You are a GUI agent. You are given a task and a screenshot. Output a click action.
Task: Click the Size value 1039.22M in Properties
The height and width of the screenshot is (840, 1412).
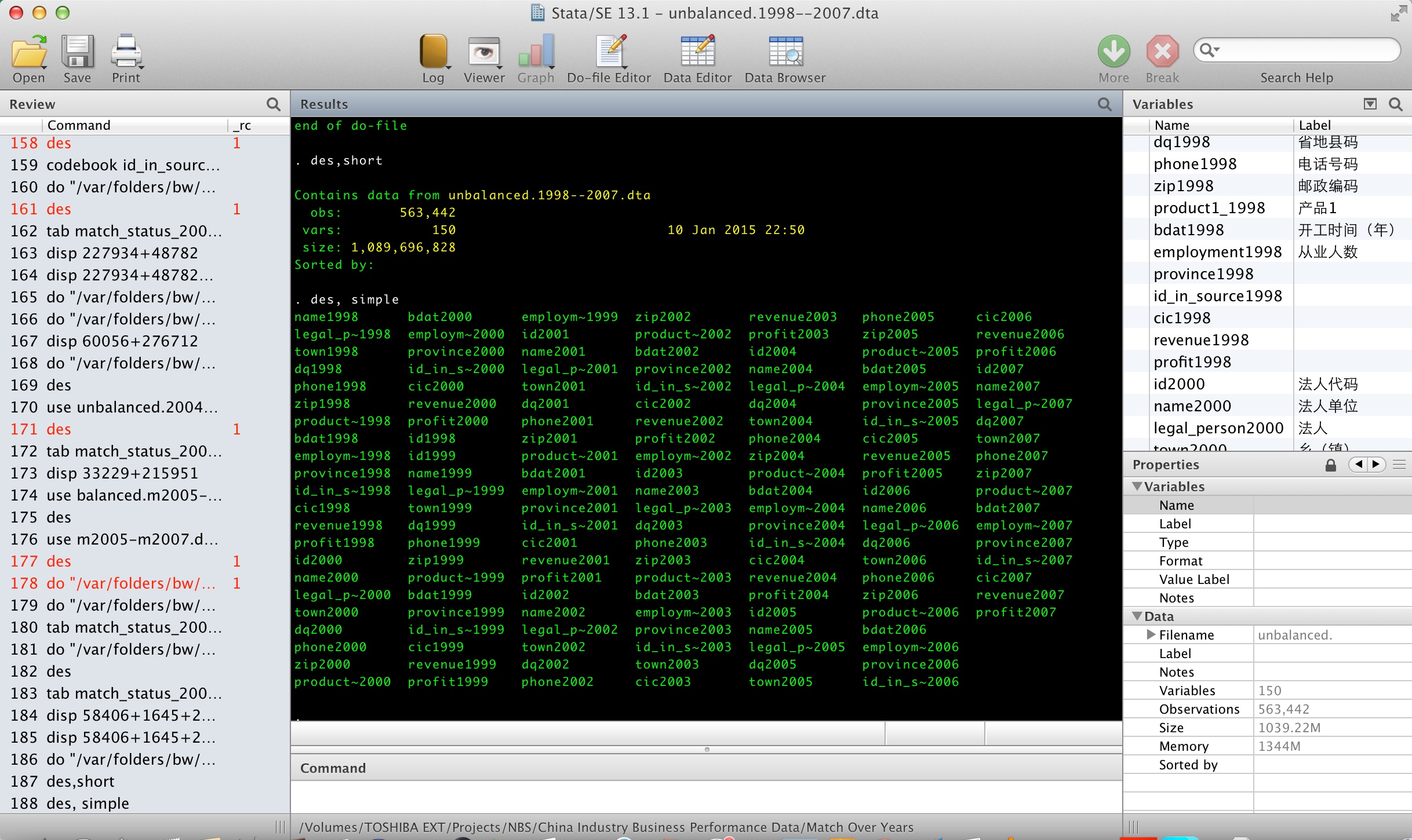click(x=1289, y=728)
